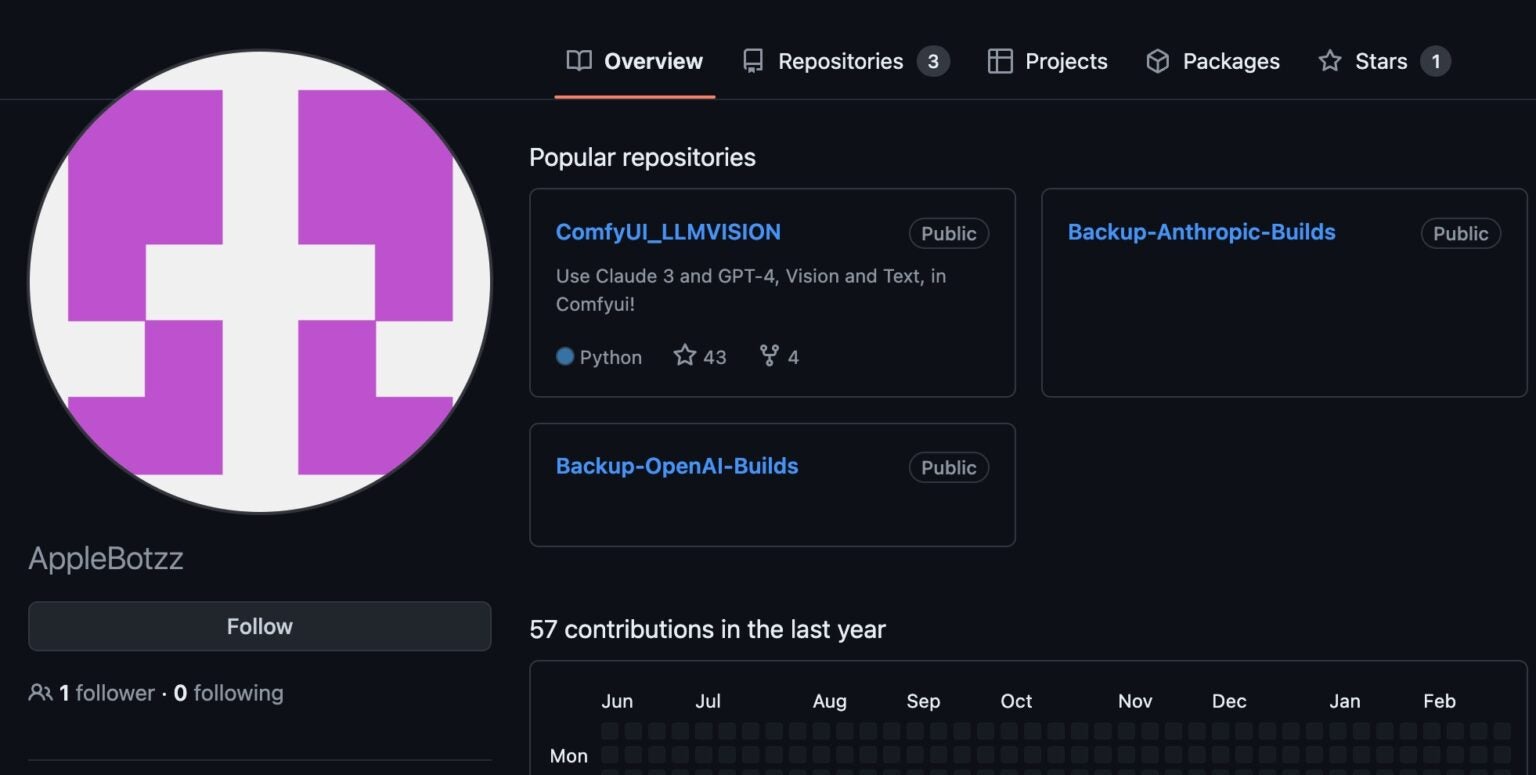This screenshot has height=775, width=1536.
Task: Open the ComfyUI_LLMVISION repository link
Action: click(668, 232)
